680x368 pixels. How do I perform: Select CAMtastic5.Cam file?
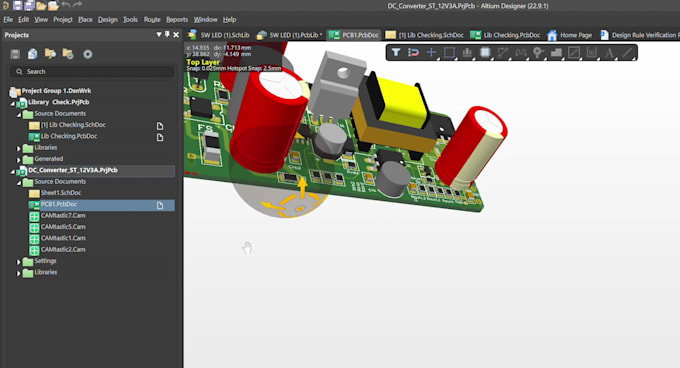pos(63,227)
